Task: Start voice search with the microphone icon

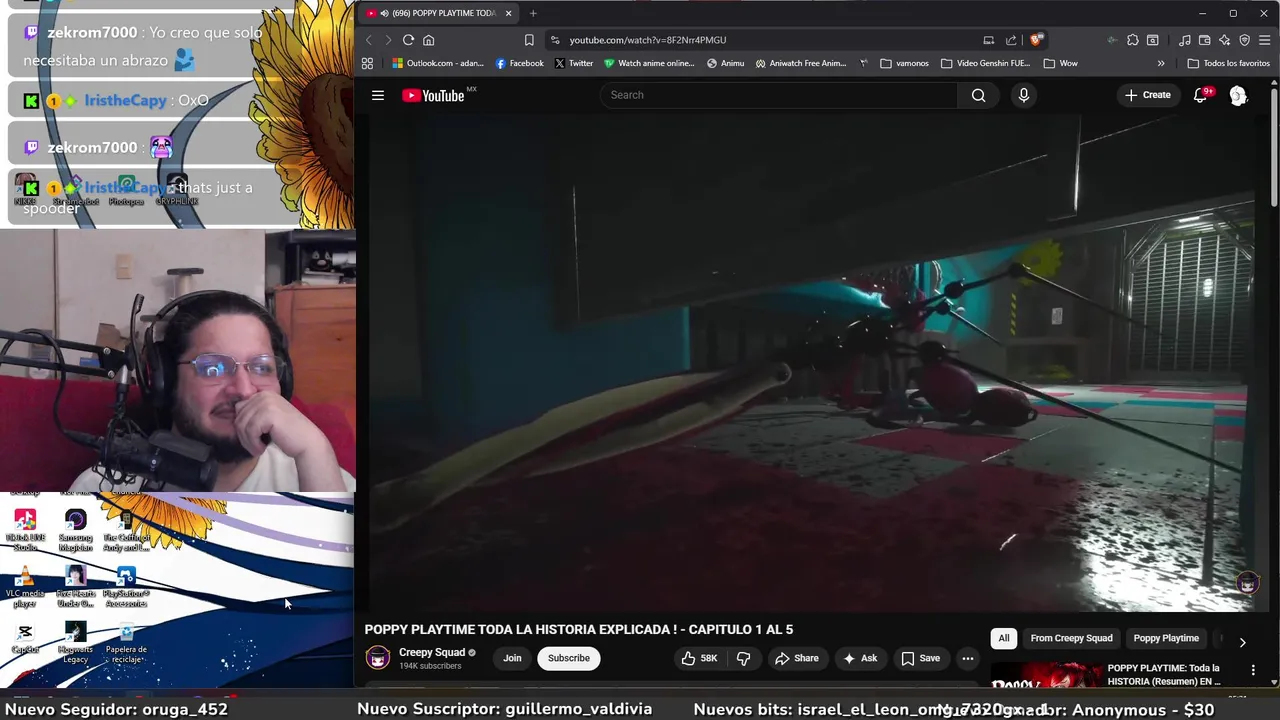Action: pos(1023,95)
